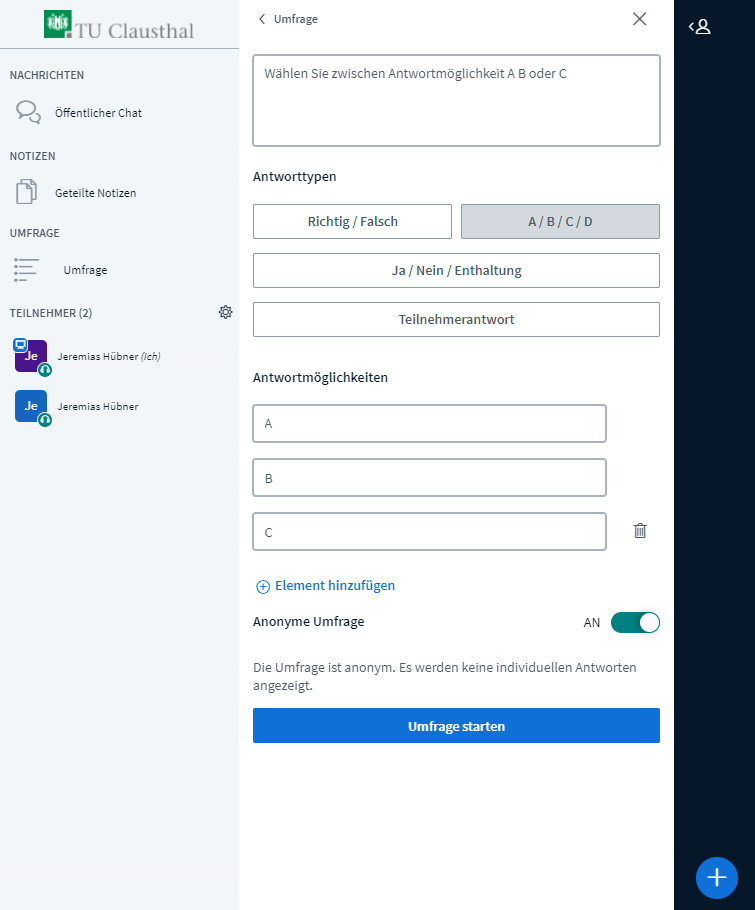Toggle the user list icon at top right
Screen dimensions: 755x910
[700, 27]
